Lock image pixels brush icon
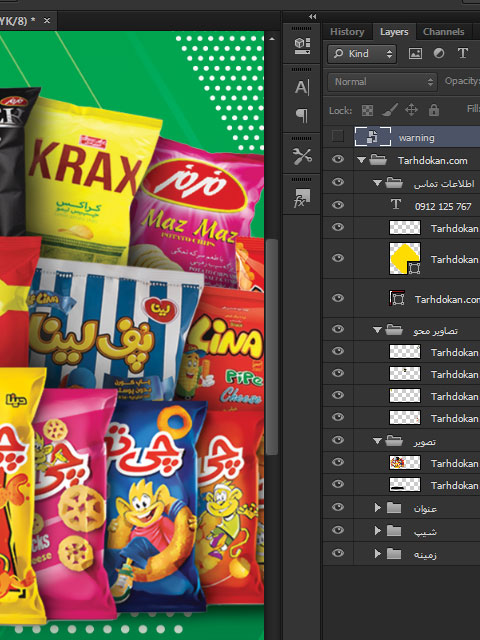This screenshot has width=480, height=640. coord(389,110)
